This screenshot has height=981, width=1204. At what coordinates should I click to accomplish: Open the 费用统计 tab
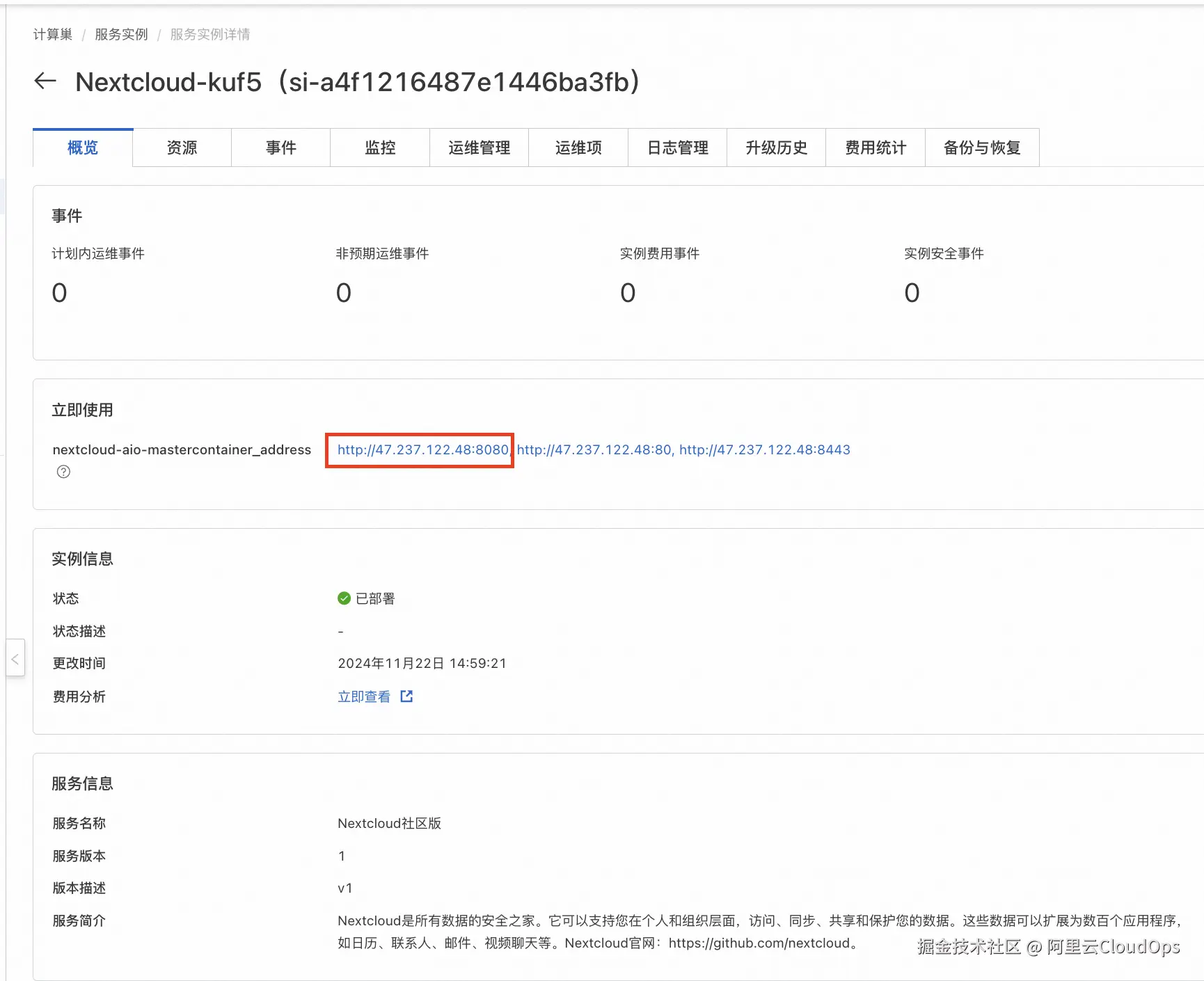[876, 147]
